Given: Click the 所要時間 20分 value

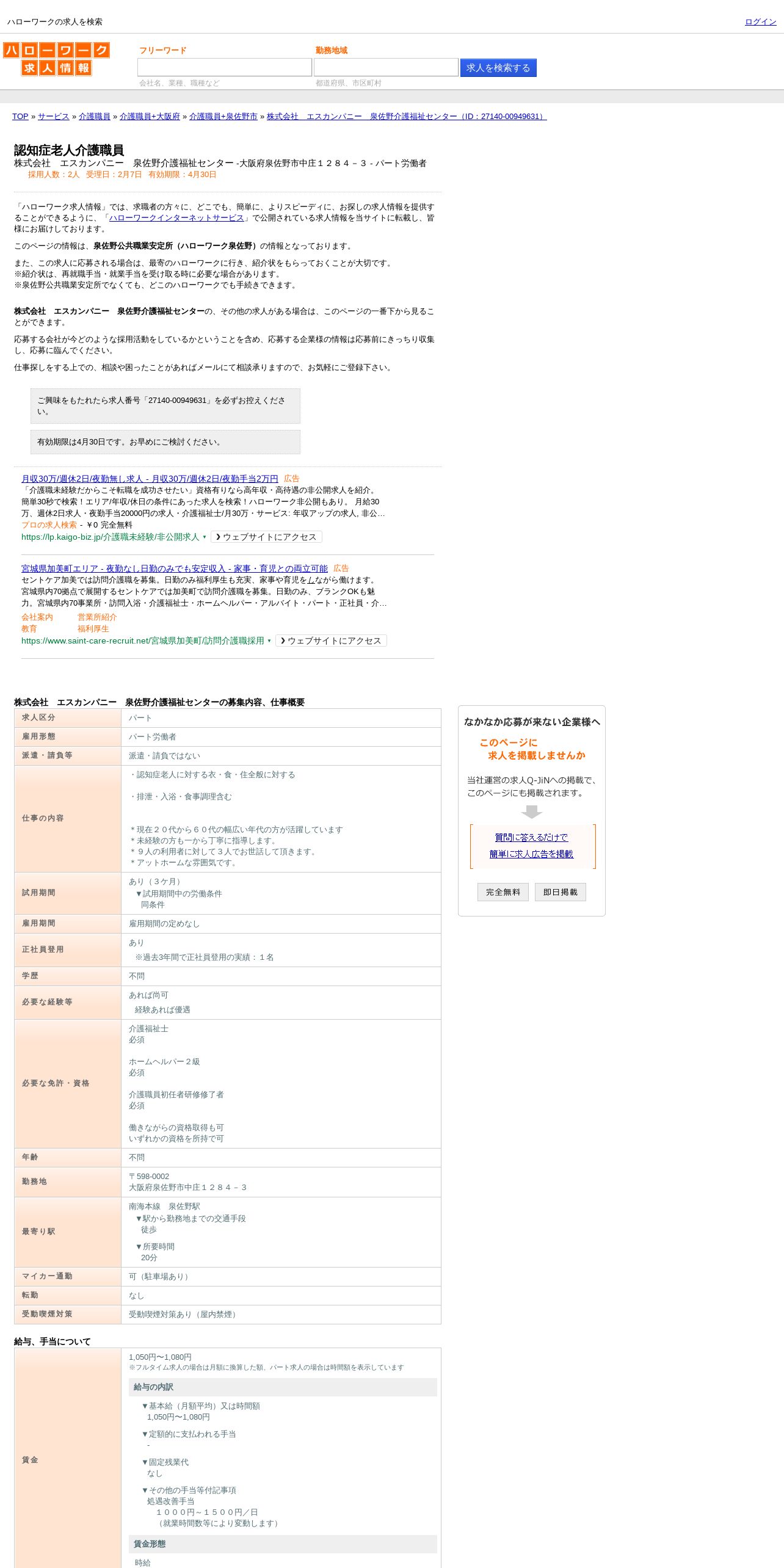Looking at the screenshot, I should [149, 1258].
